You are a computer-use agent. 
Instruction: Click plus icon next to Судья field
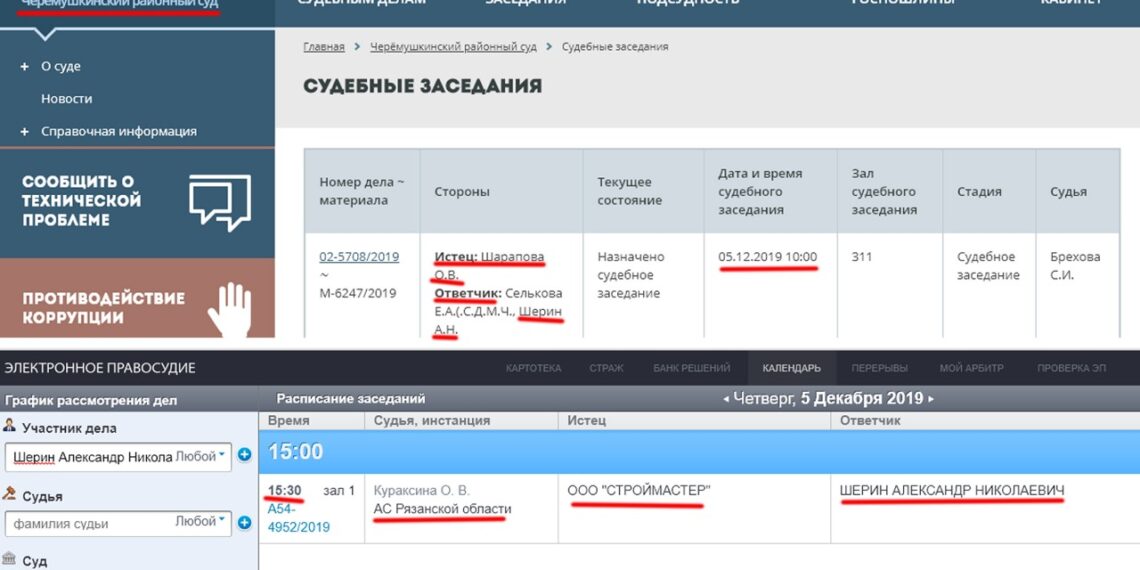(244, 522)
